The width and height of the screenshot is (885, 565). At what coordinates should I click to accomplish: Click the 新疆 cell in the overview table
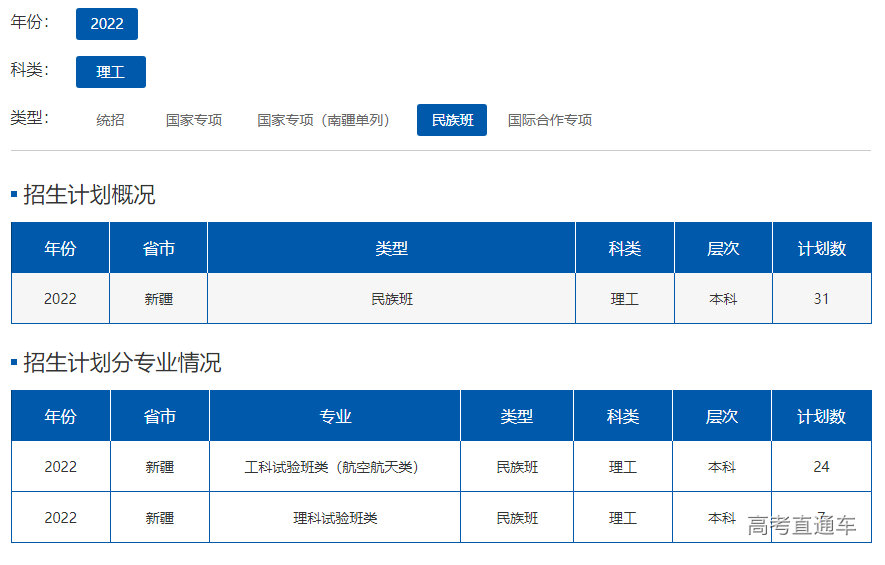pyautogui.click(x=159, y=299)
